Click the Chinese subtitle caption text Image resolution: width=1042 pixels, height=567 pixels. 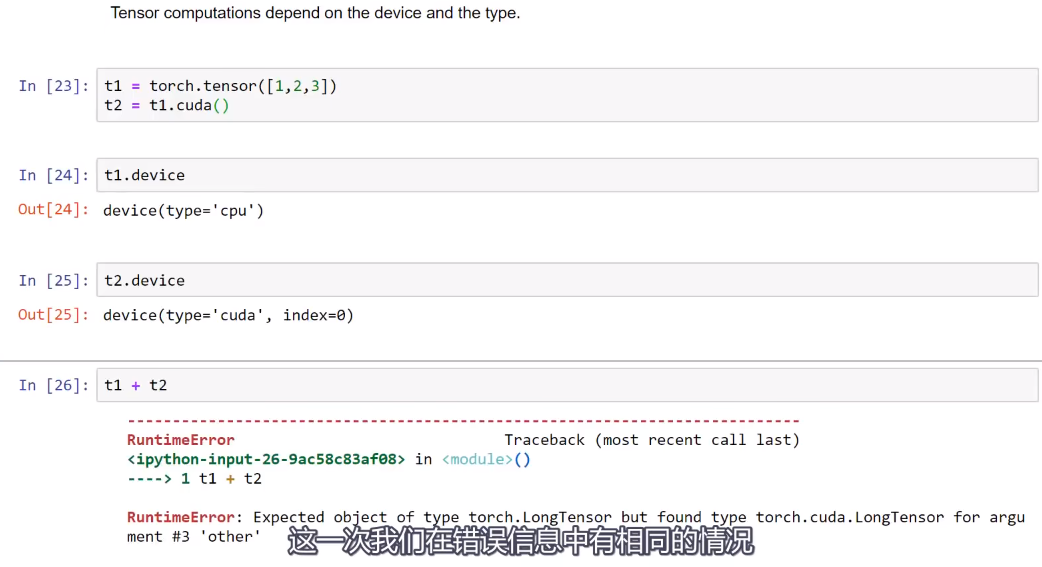521,541
